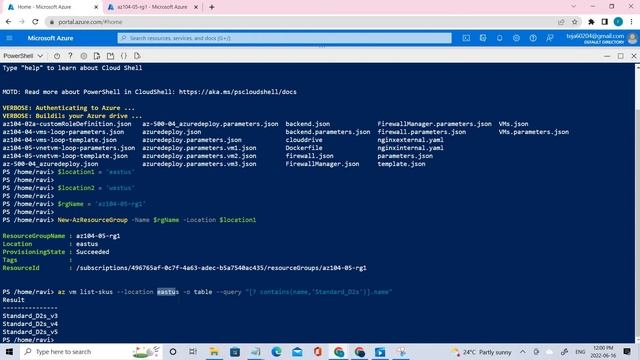Open Cloud Shell settings gear
640x360 pixels.
pos(84,56)
